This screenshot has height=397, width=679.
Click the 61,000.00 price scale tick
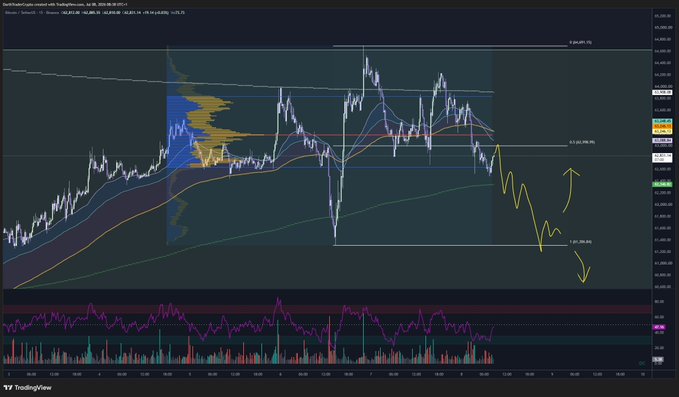pos(663,263)
